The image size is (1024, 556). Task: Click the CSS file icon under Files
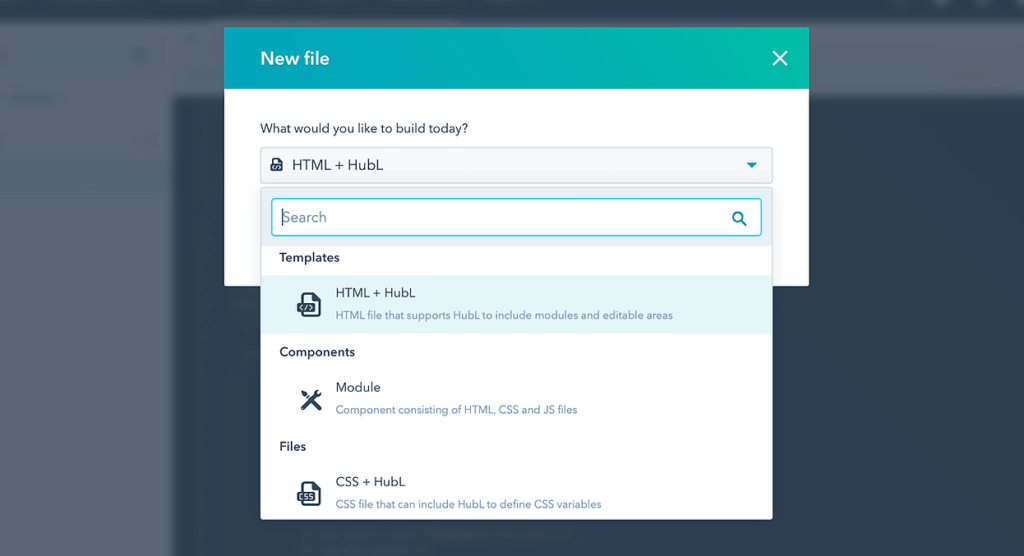[x=309, y=493]
